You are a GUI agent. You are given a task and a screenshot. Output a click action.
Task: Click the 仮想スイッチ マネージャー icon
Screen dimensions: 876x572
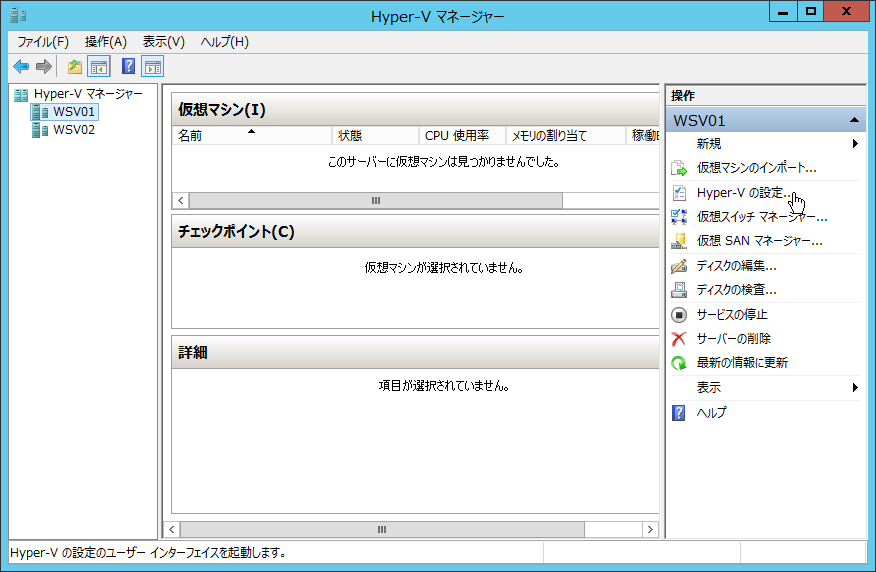point(679,217)
